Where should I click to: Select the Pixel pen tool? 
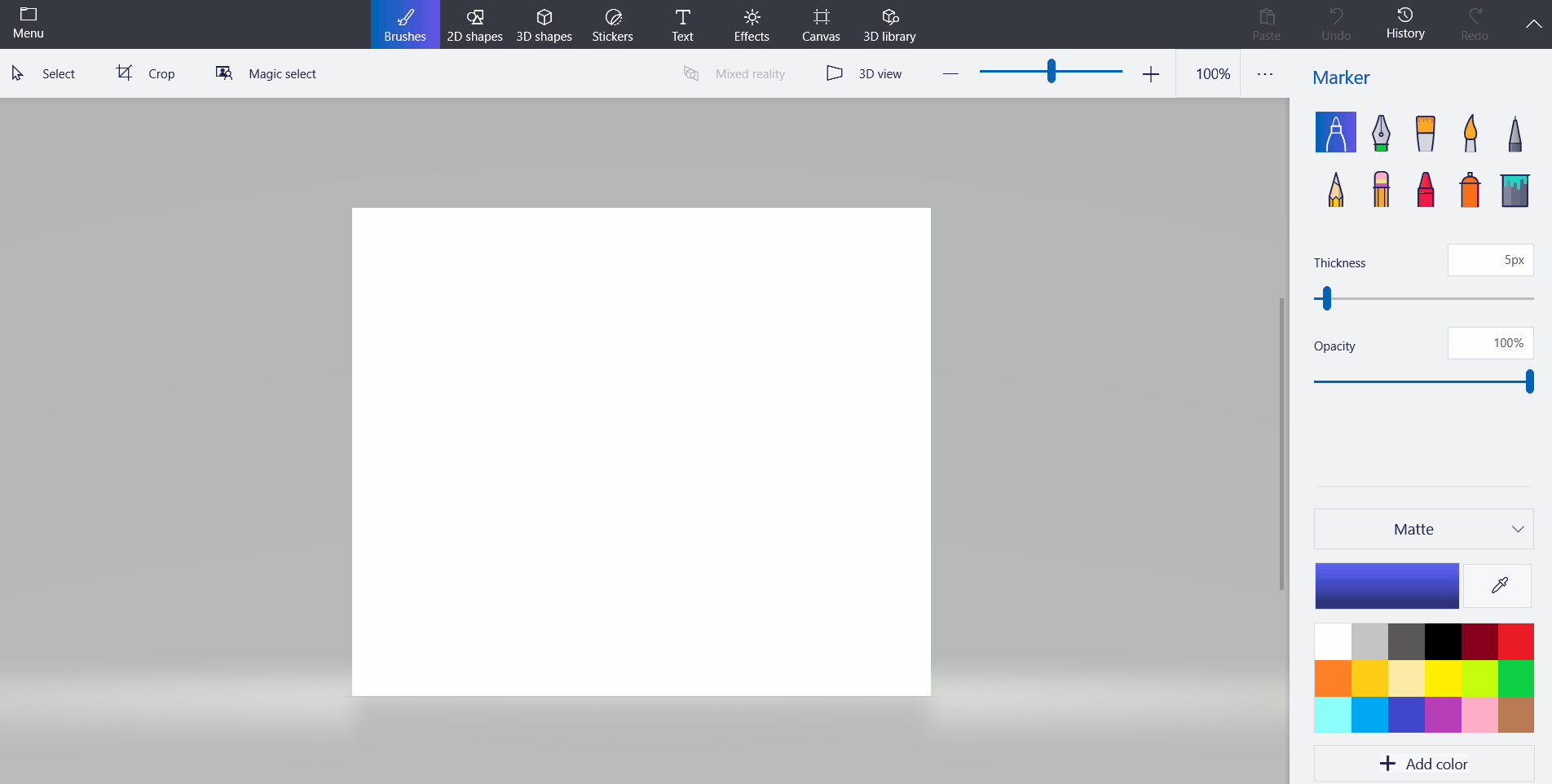click(1515, 133)
